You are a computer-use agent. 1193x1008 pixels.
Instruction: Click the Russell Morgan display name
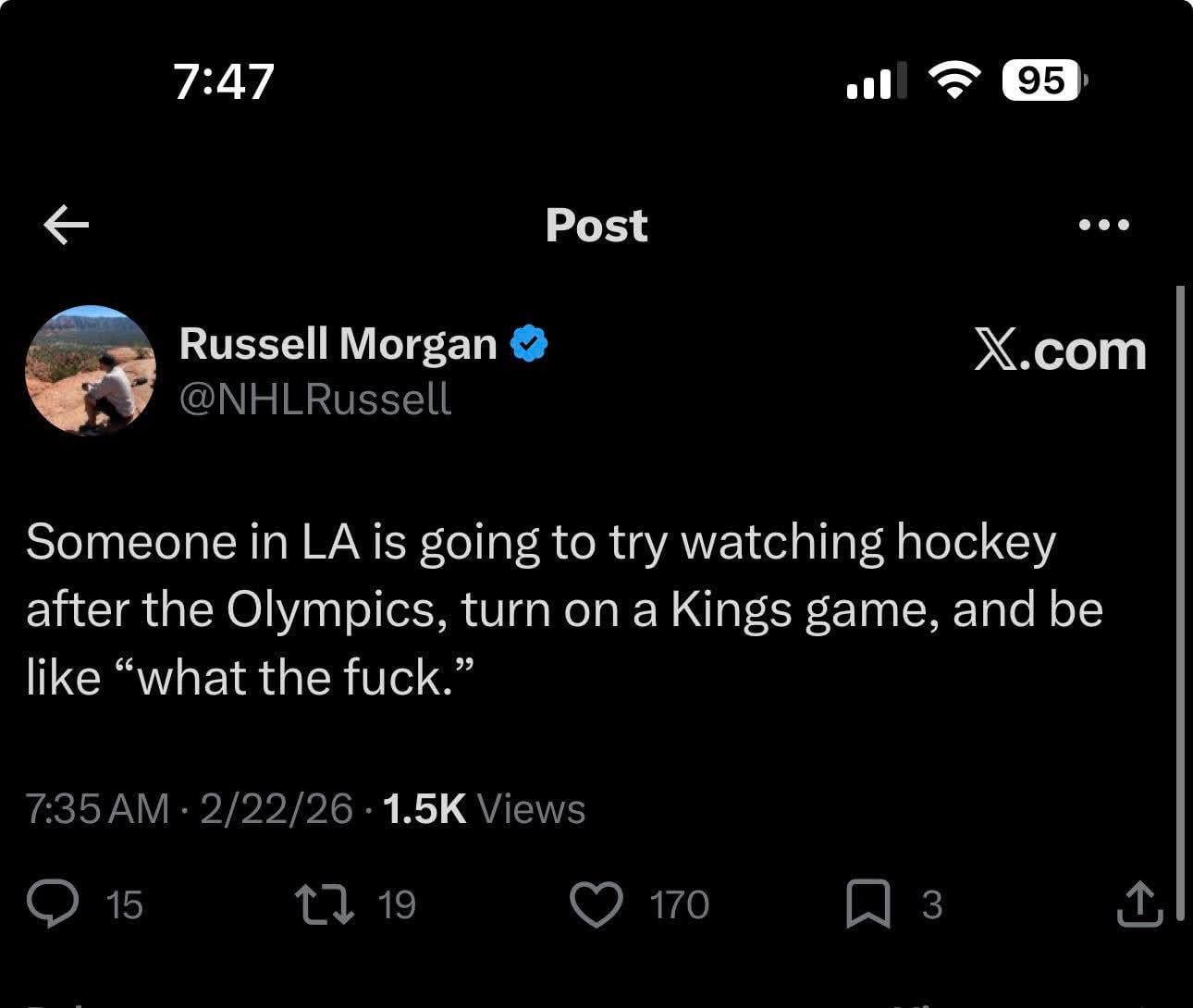(x=338, y=344)
